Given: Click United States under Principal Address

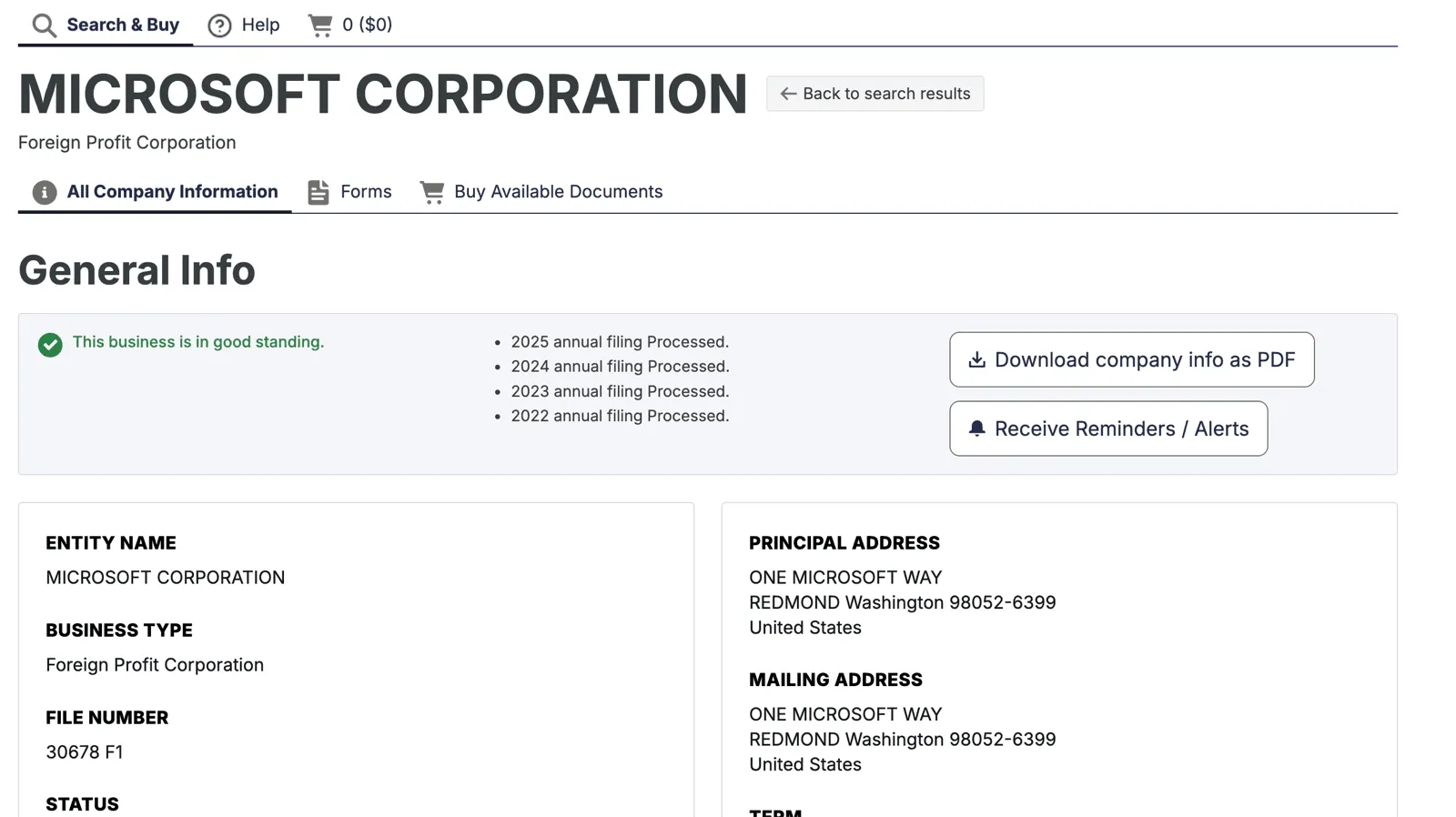Looking at the screenshot, I should [x=805, y=628].
